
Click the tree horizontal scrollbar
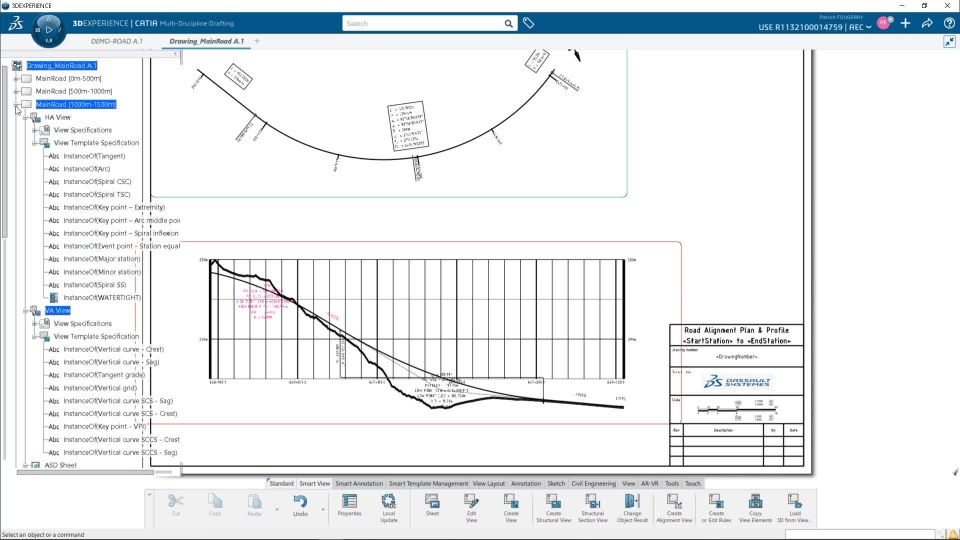(x=85, y=472)
